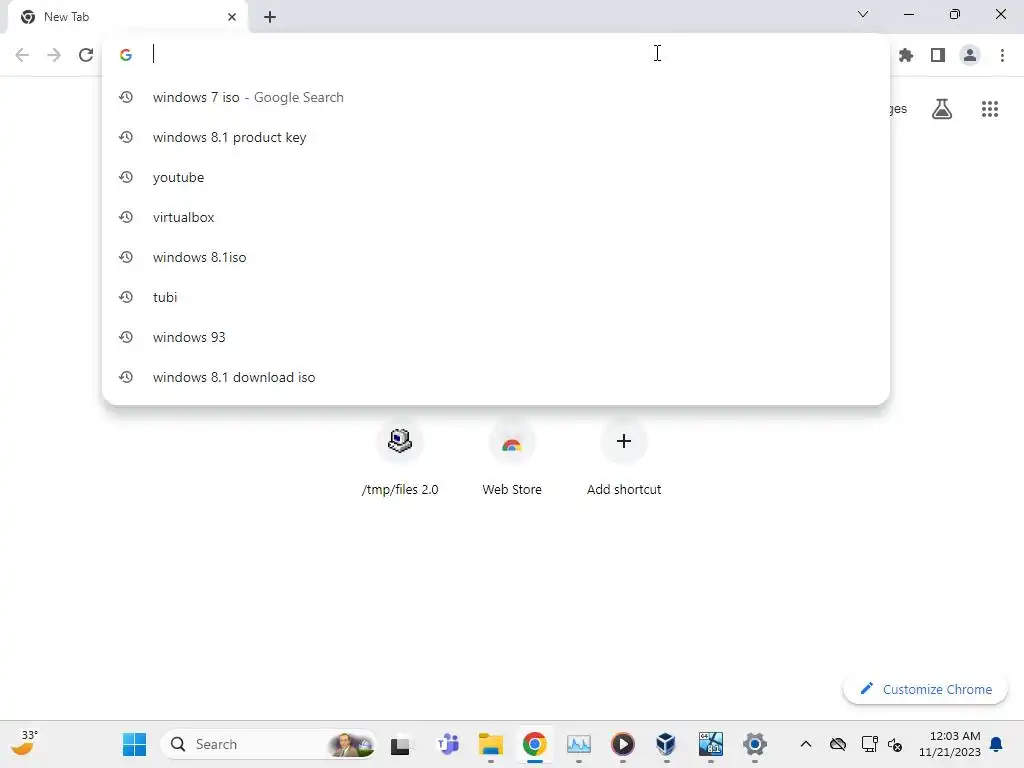
Task: Open Chrome's three-dot menu
Action: point(1002,55)
